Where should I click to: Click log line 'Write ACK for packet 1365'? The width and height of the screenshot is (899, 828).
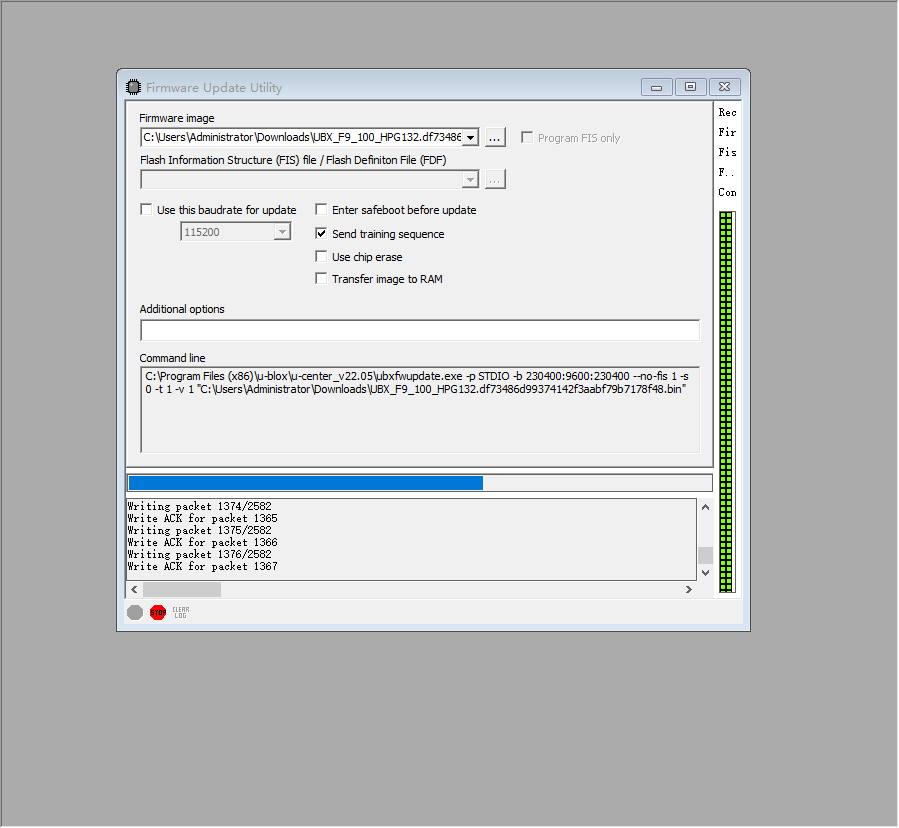coord(202,518)
